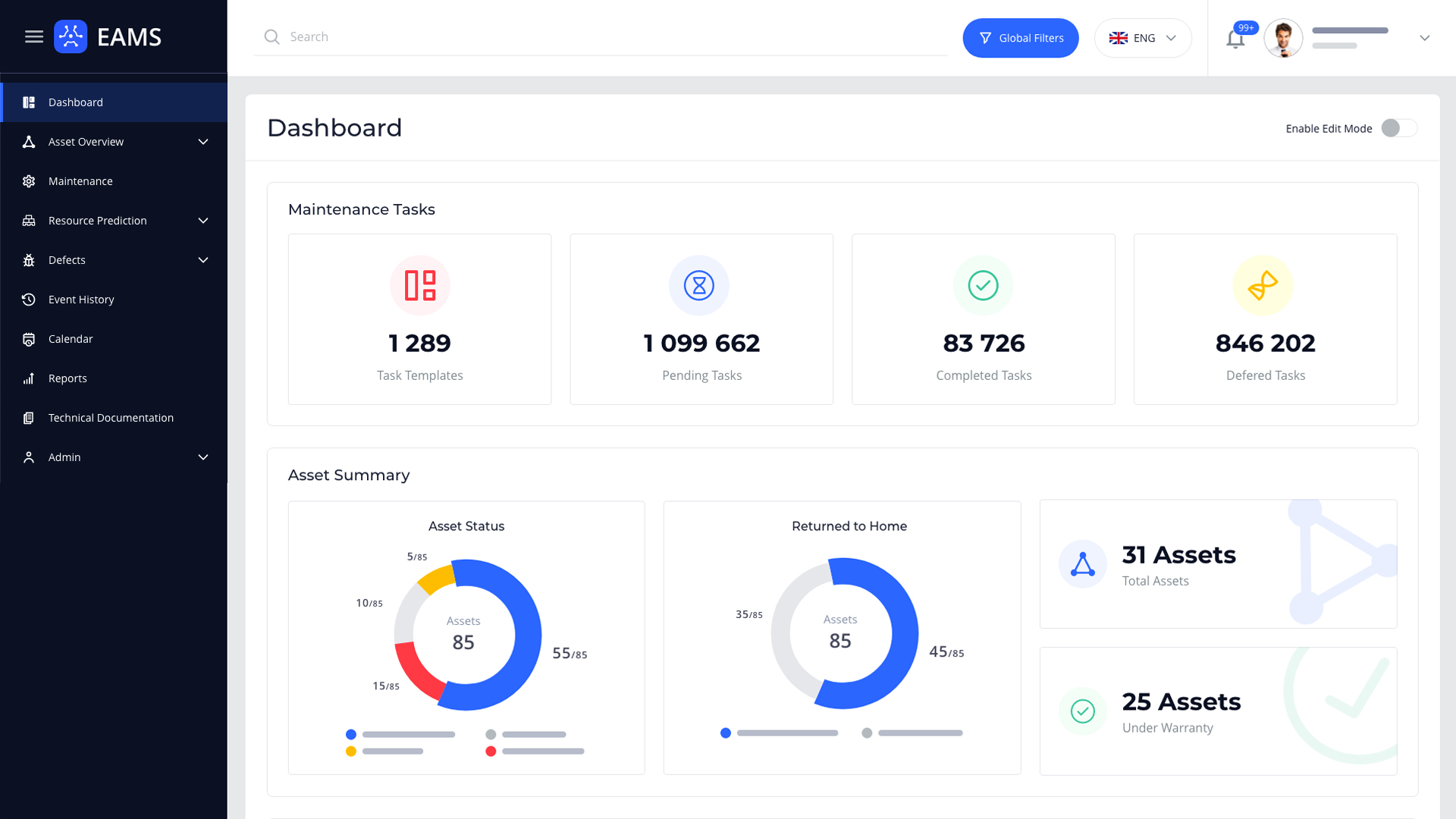Click the Defects bug icon
This screenshot has height=819, width=1456.
click(x=29, y=260)
